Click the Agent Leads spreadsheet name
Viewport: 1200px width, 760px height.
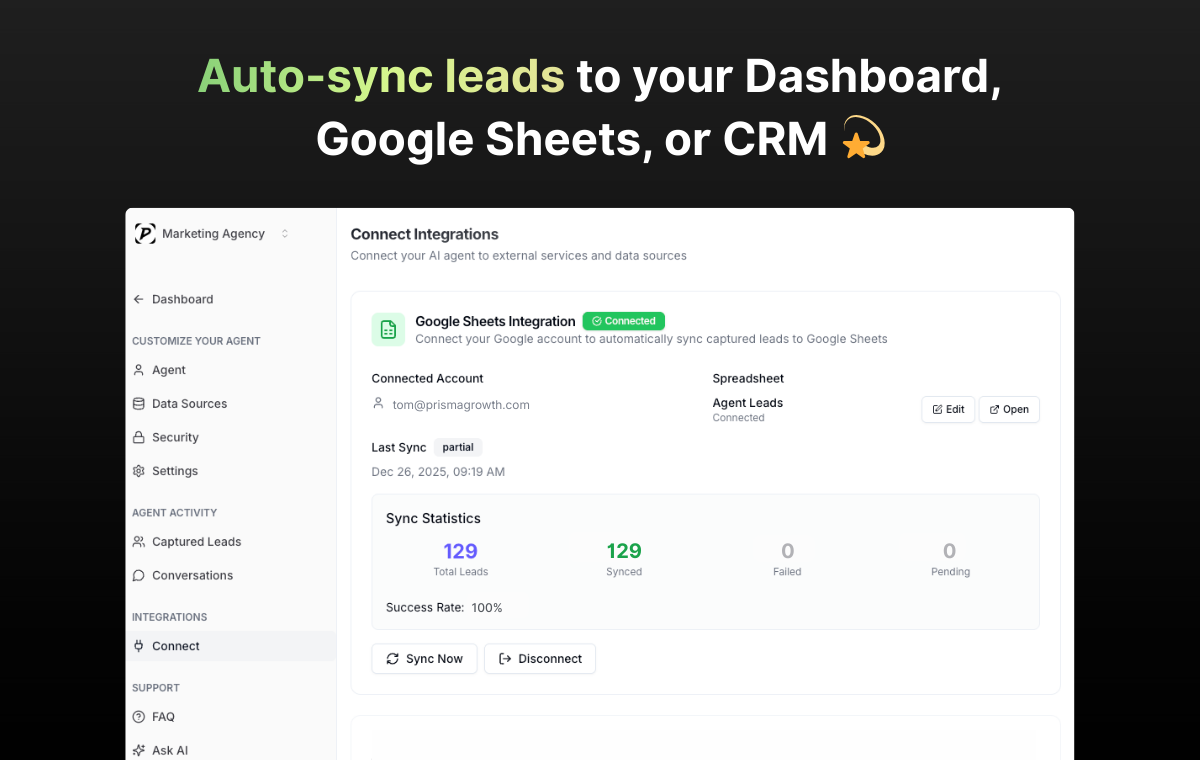click(x=748, y=403)
